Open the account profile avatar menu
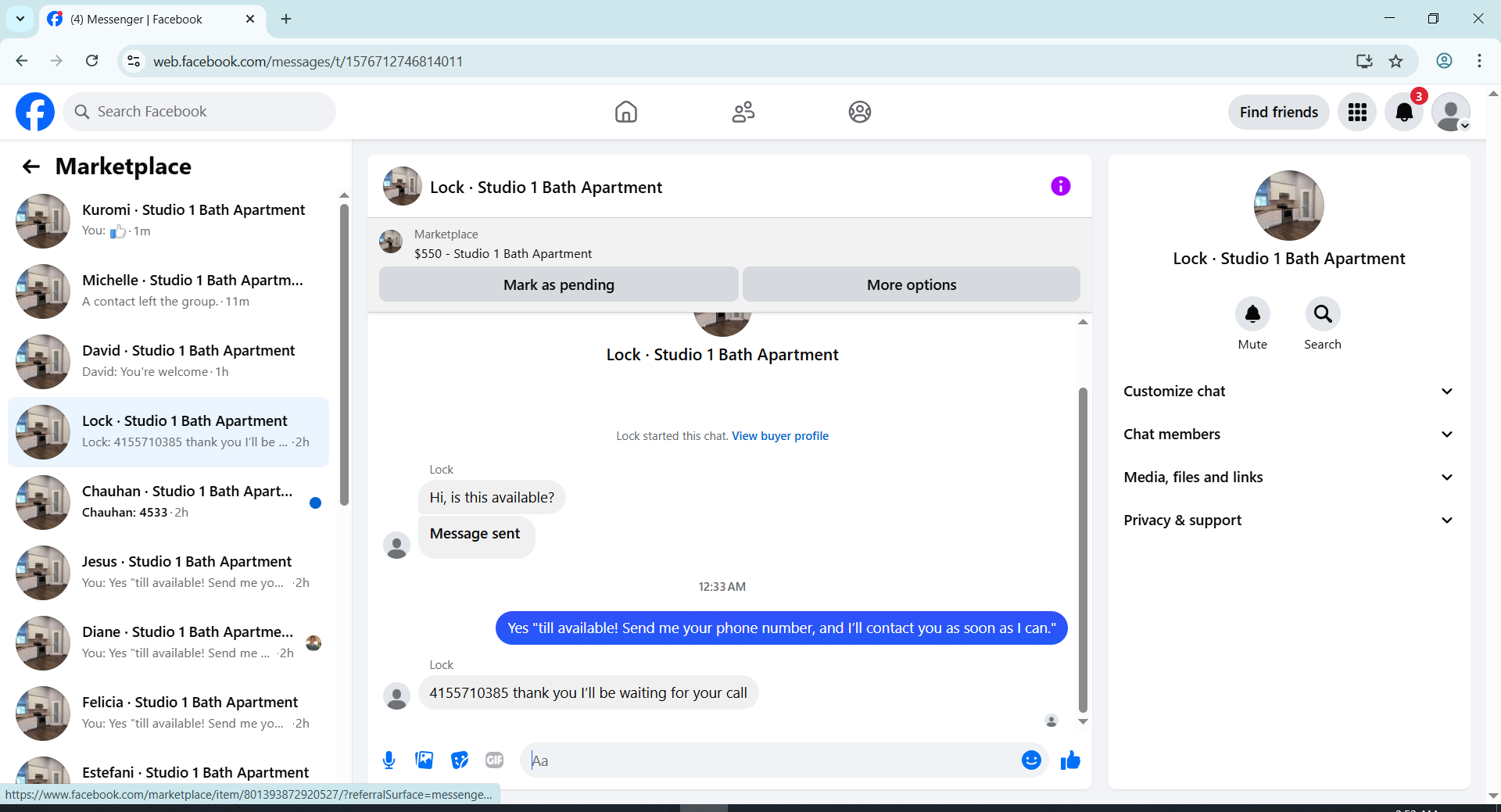The height and width of the screenshot is (812, 1501). pyautogui.click(x=1451, y=112)
